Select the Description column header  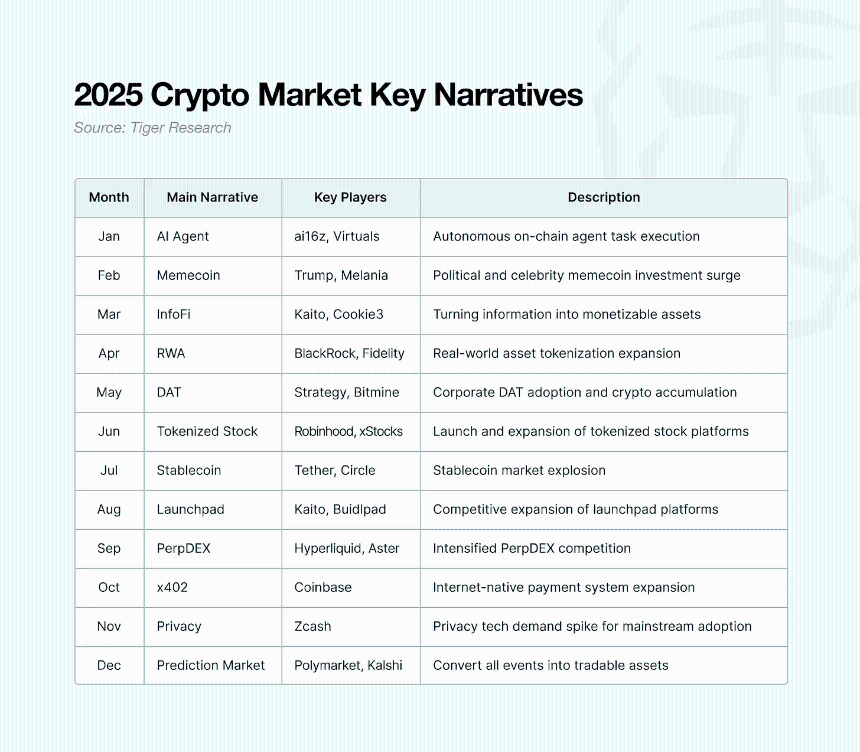pyautogui.click(x=604, y=197)
